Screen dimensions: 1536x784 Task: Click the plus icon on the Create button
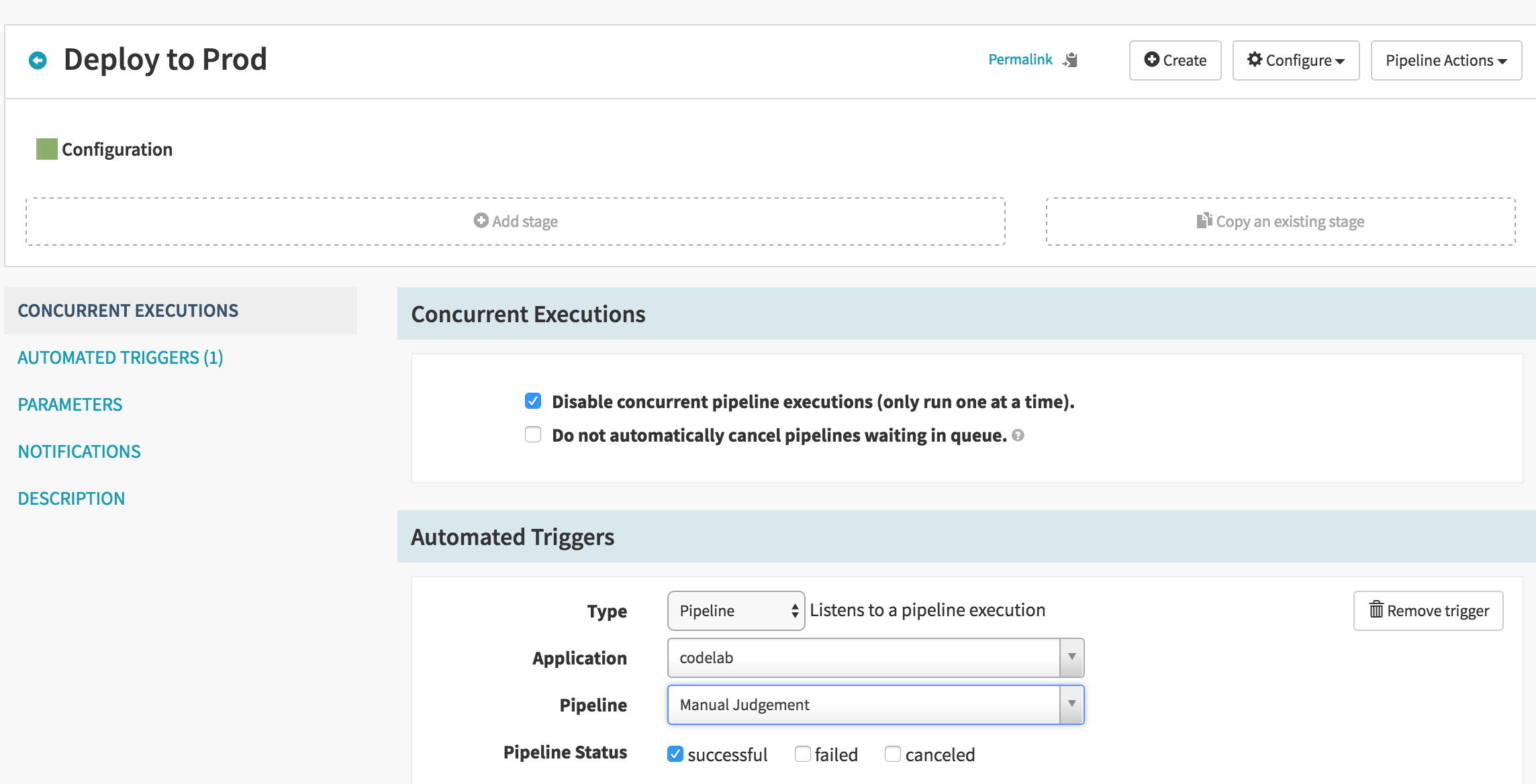tap(1151, 60)
